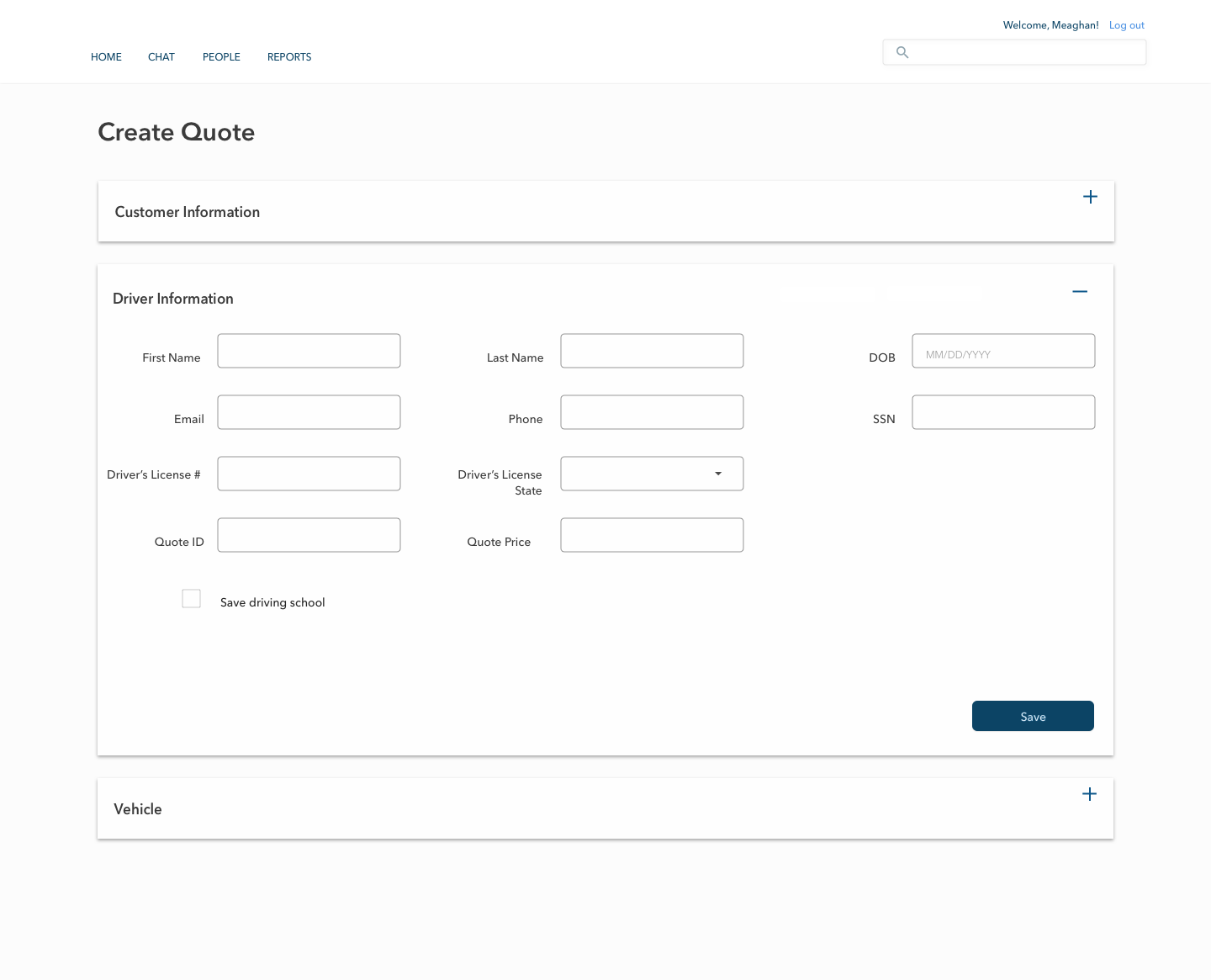Click into the Driver's License # field
The width and height of the screenshot is (1211, 980).
coord(309,474)
